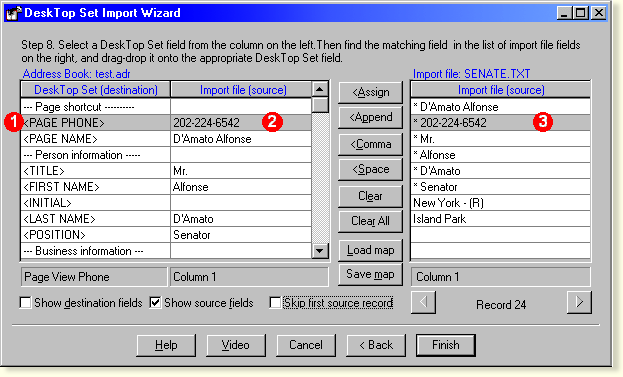Click mapped D'Amato Alfonse cell in left table
Screen dimensions: 623x377
coord(241,139)
